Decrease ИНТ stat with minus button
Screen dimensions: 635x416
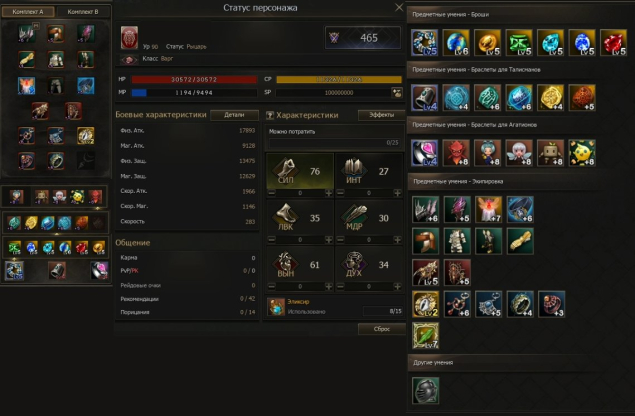coord(341,193)
